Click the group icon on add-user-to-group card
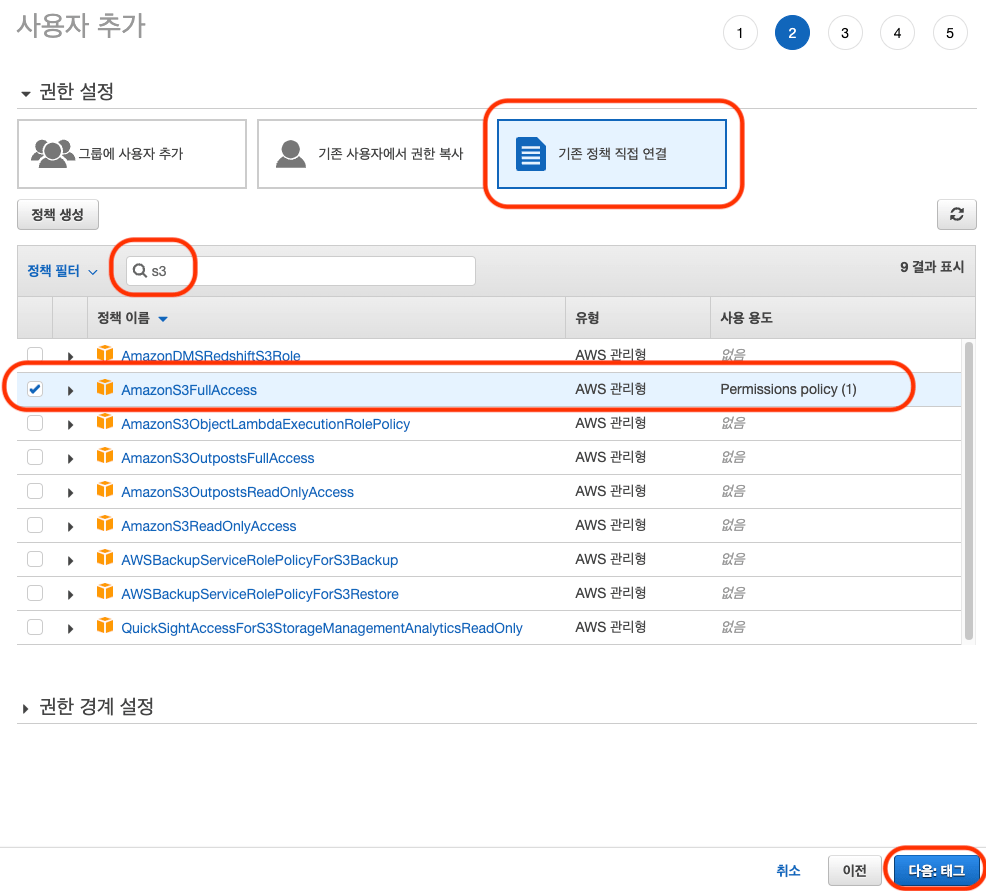986x891 pixels. [x=53, y=153]
